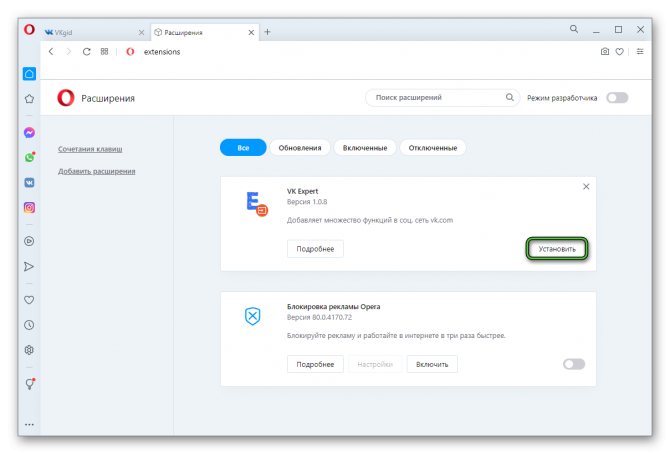Image resolution: width=670 pixels, height=454 pixels.
Task: Open Facebook Messenger in the sidebar
Action: click(x=29, y=133)
